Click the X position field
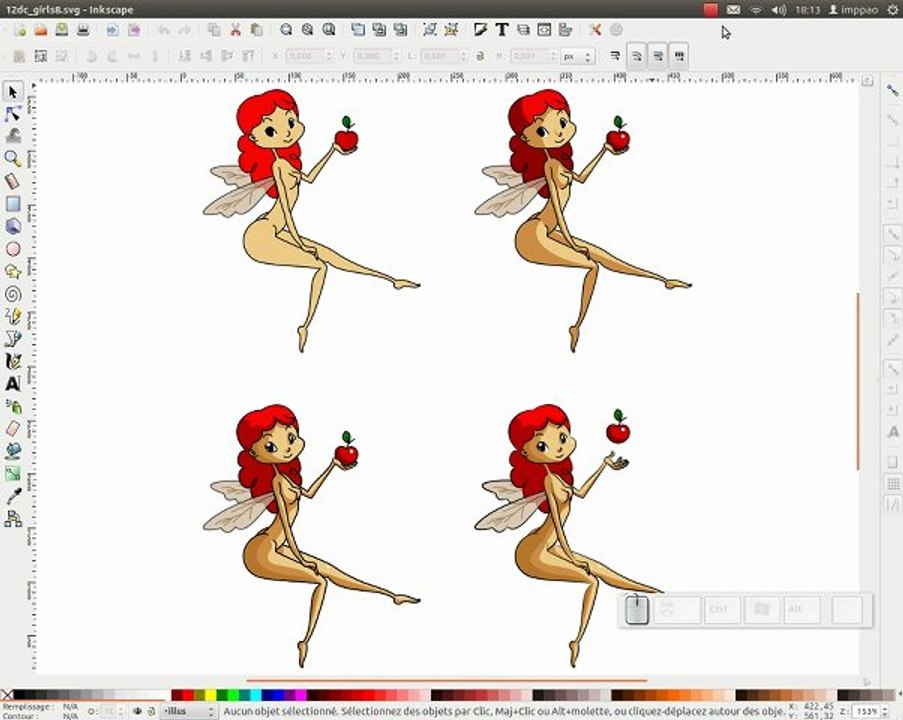This screenshot has height=720, width=903. pyautogui.click(x=309, y=56)
